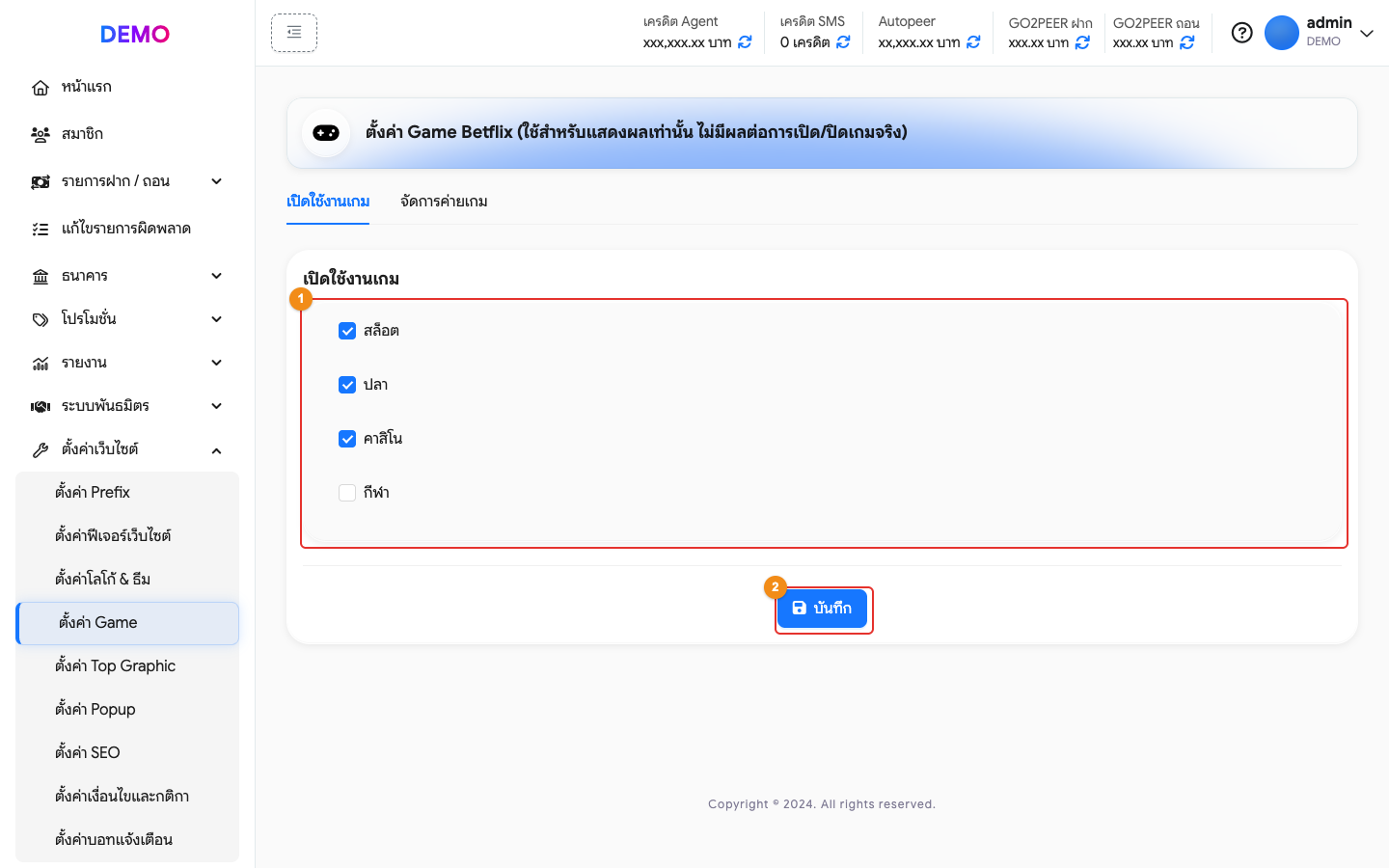
Task: Click the handshake icon beside ระบบพันธมิตร
Action: [x=41, y=407]
